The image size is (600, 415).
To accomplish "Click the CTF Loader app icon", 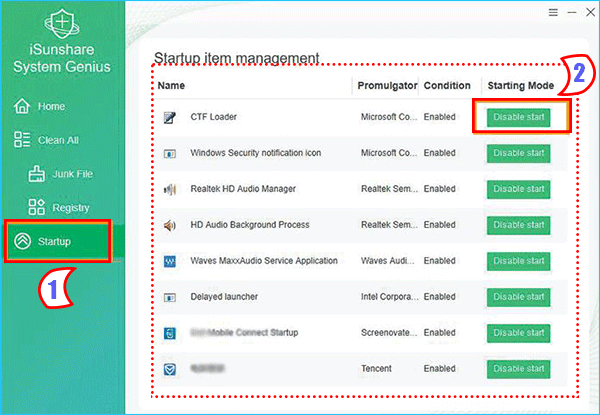I will coord(170,117).
